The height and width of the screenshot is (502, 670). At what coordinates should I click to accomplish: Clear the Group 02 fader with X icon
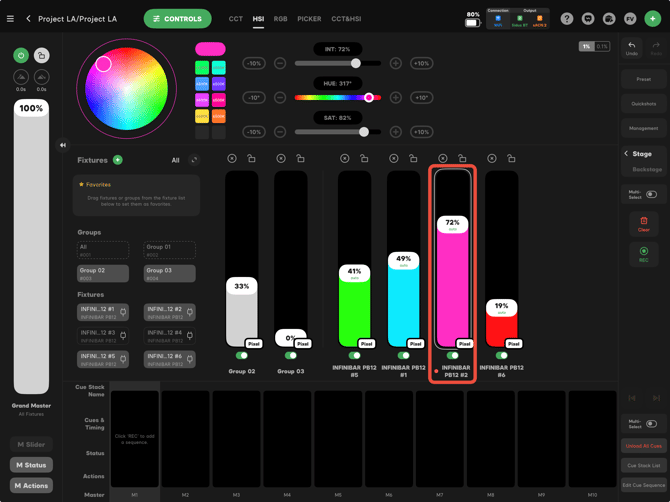pos(232,159)
